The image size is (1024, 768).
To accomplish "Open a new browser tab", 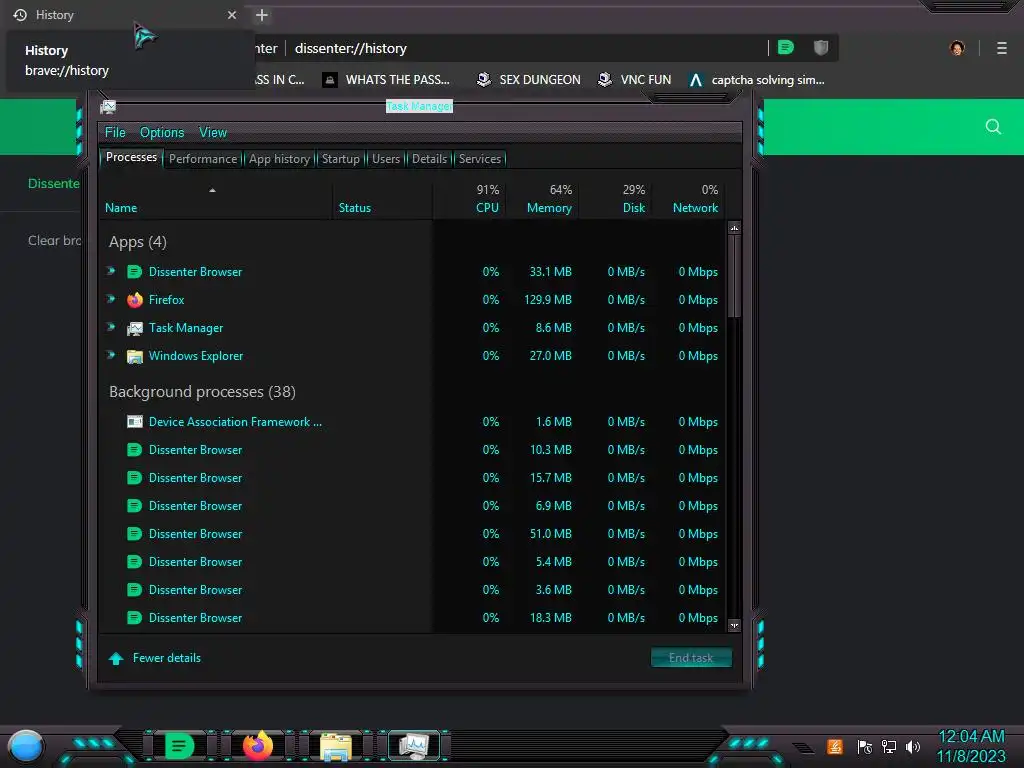I will [262, 14].
